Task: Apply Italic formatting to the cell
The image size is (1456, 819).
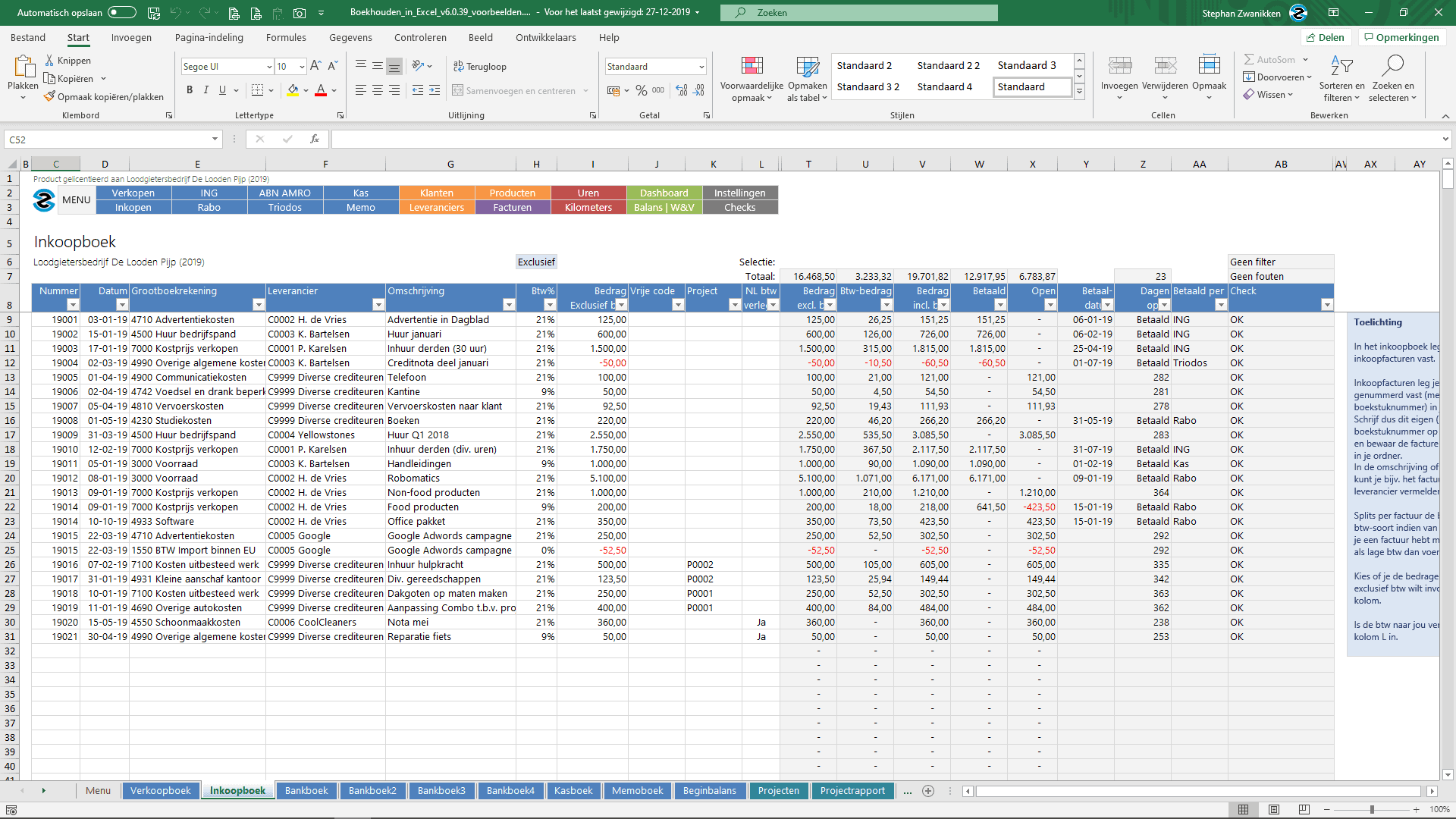Action: point(206,90)
